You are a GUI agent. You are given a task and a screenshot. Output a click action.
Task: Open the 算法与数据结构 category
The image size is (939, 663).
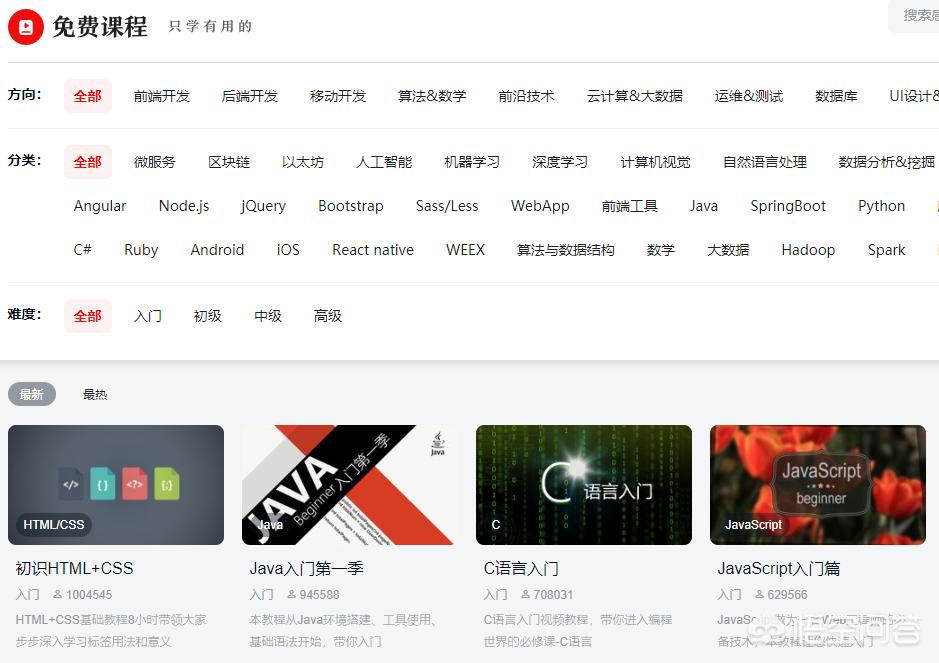(565, 250)
